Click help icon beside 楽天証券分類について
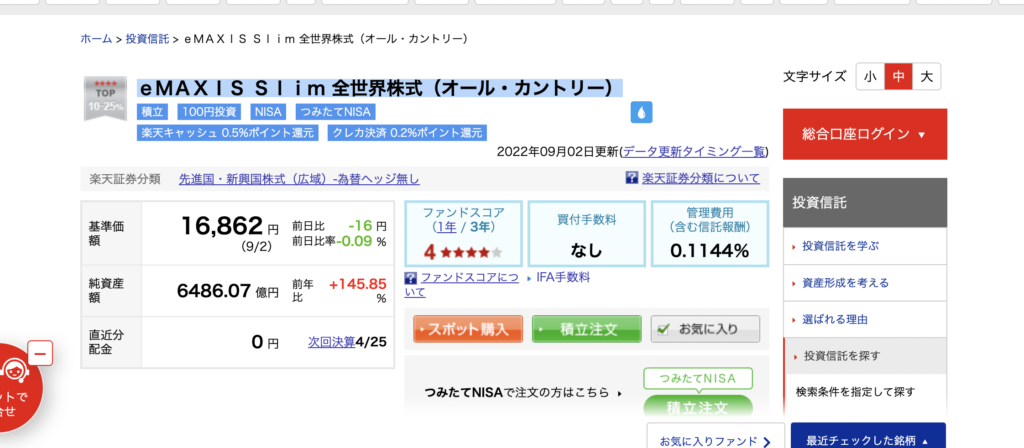The image size is (1024, 448). click(x=632, y=178)
